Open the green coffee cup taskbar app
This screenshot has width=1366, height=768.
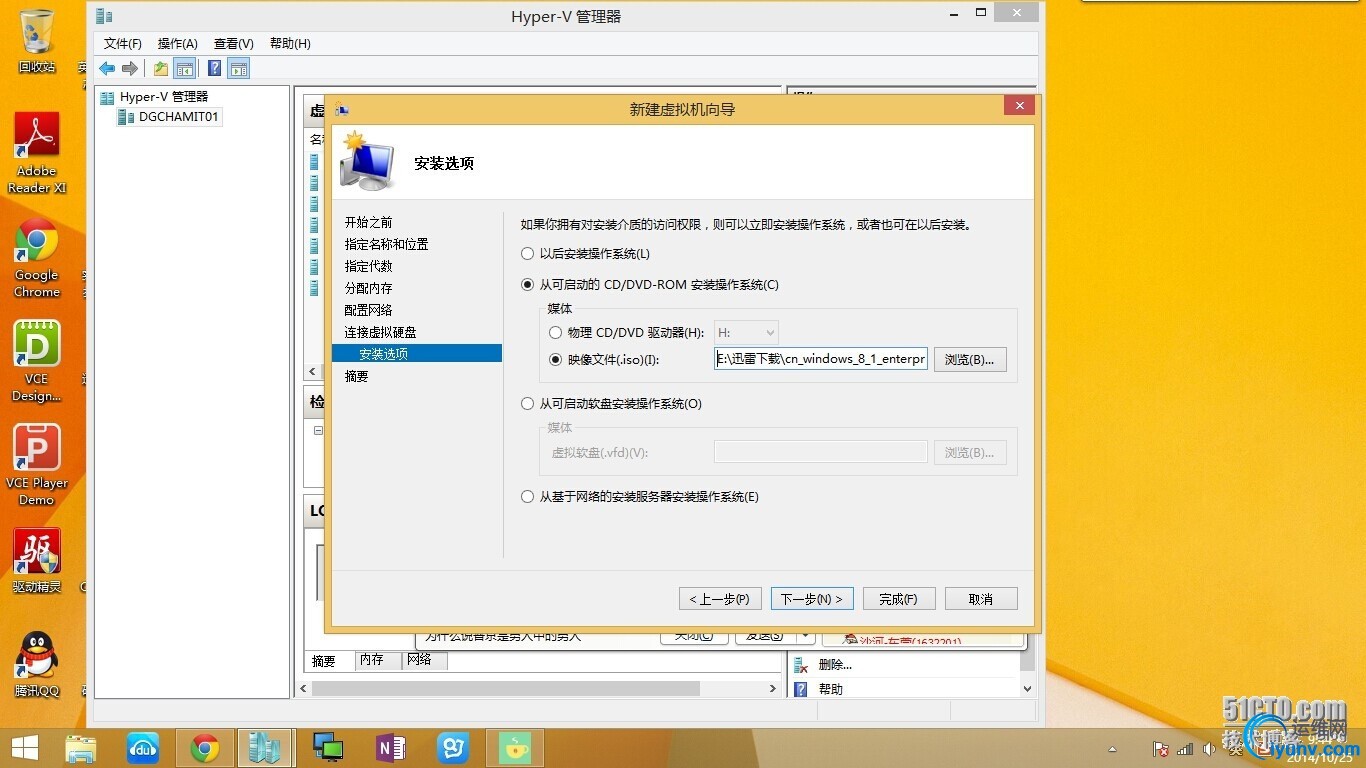click(x=514, y=748)
